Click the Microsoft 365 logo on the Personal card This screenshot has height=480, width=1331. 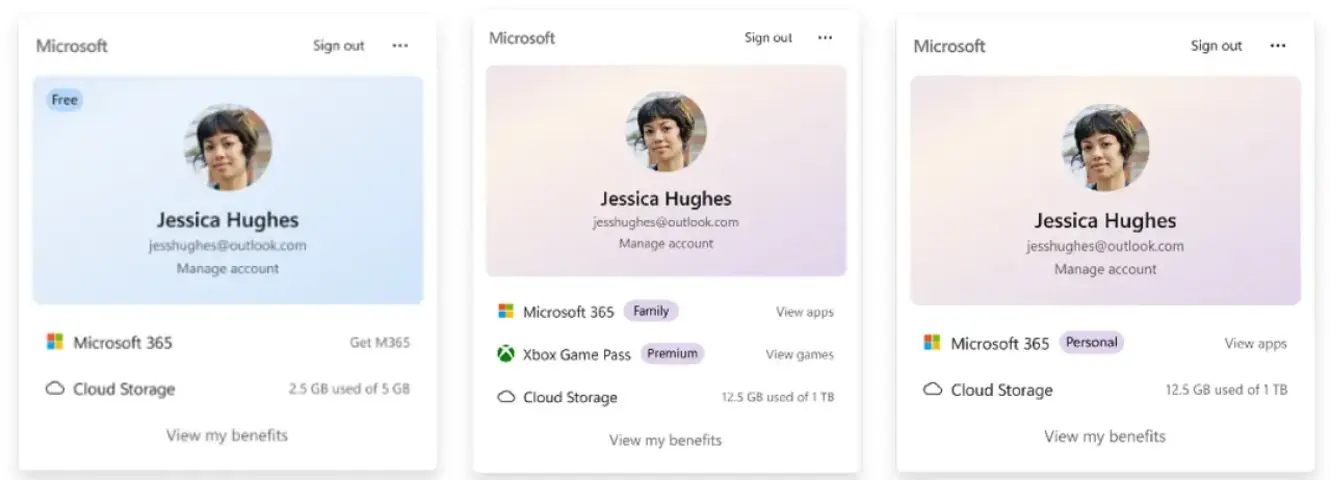click(x=932, y=343)
